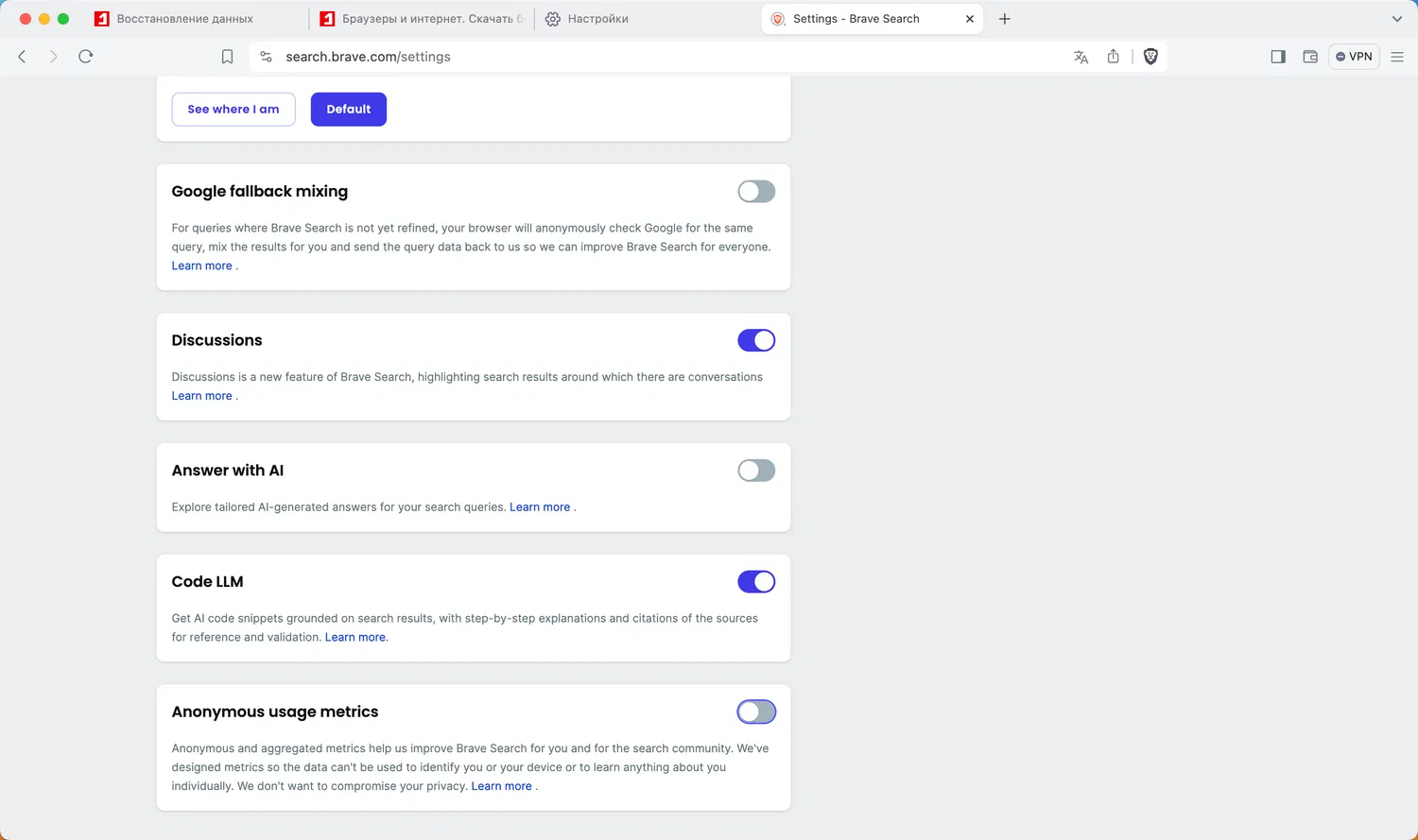
Task: Open Brave Wallet icon
Action: click(1310, 57)
